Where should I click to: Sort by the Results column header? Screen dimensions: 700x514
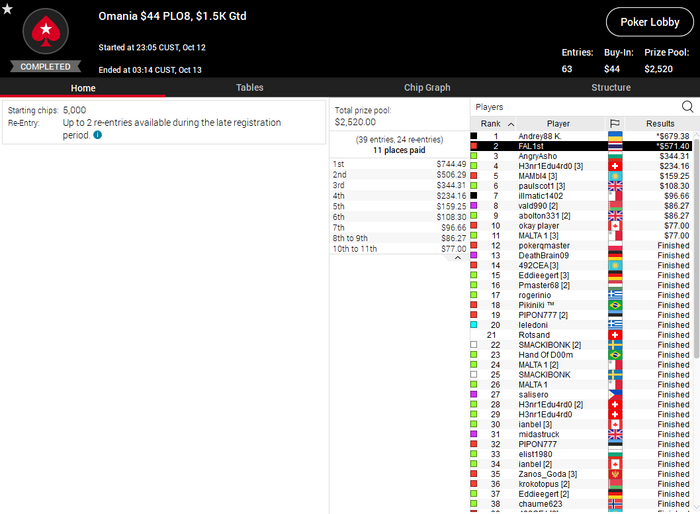(x=660, y=124)
